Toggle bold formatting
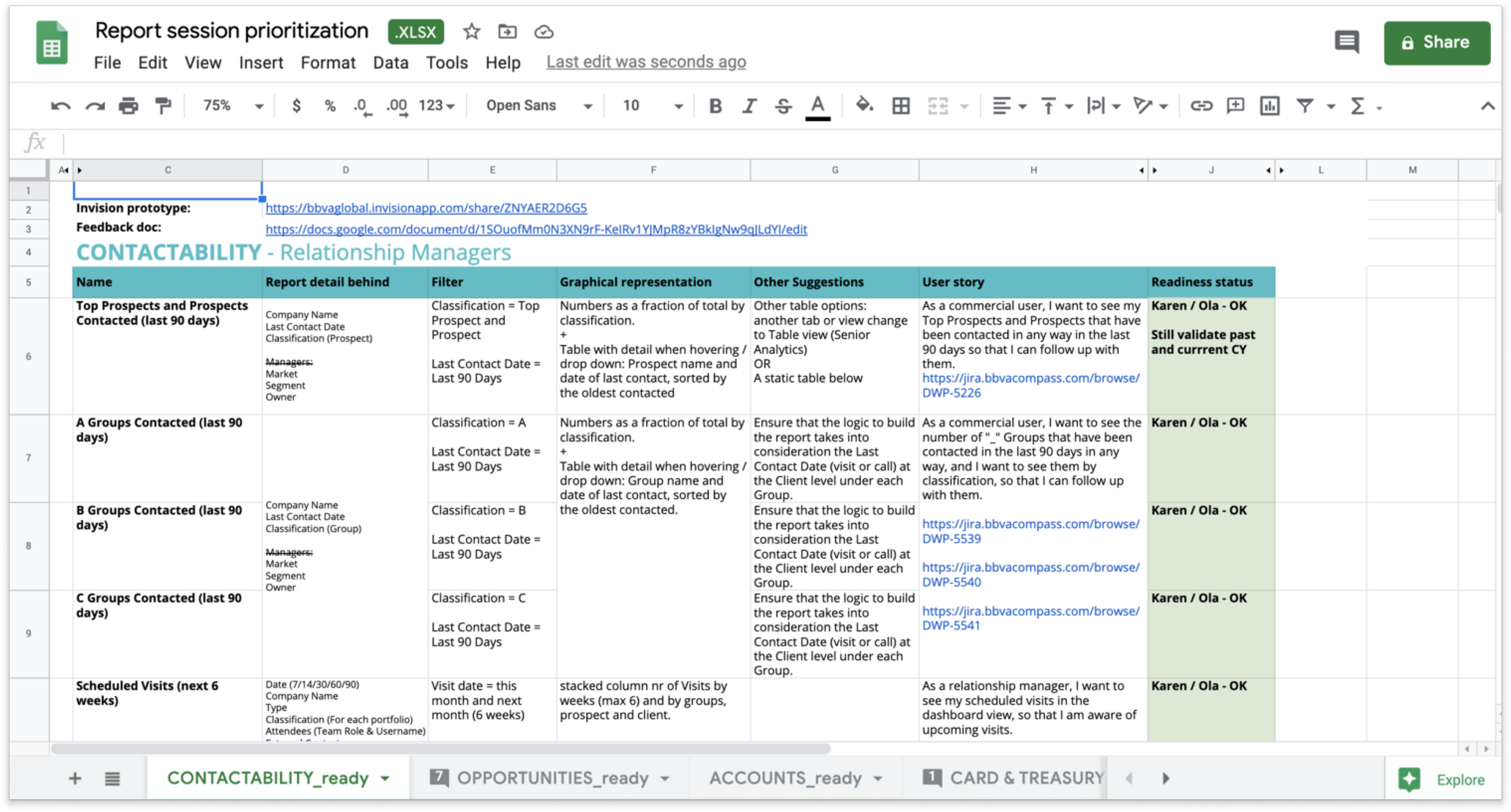This screenshot has height=812, width=1511. (x=716, y=106)
